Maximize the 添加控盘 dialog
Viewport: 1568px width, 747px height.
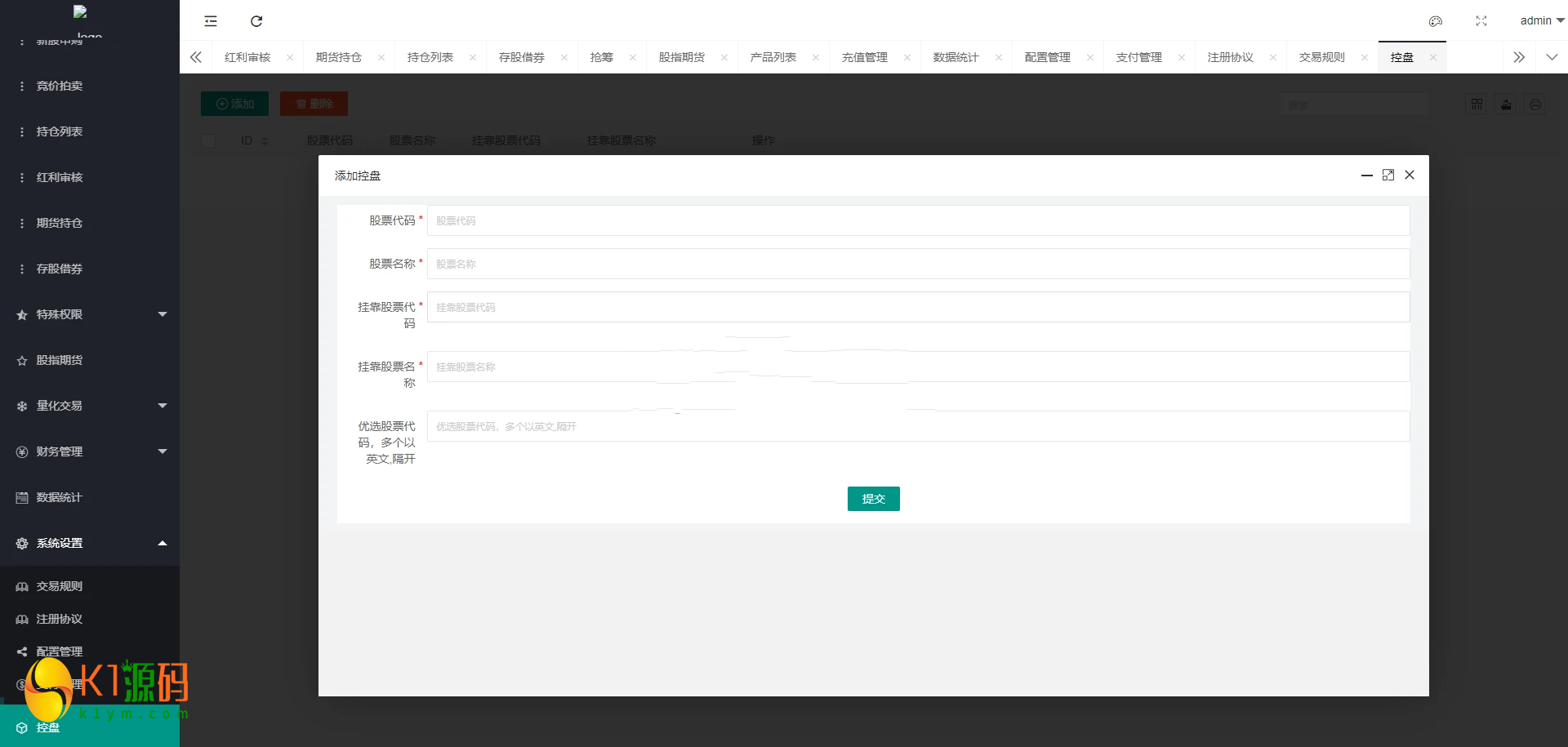pos(1388,176)
